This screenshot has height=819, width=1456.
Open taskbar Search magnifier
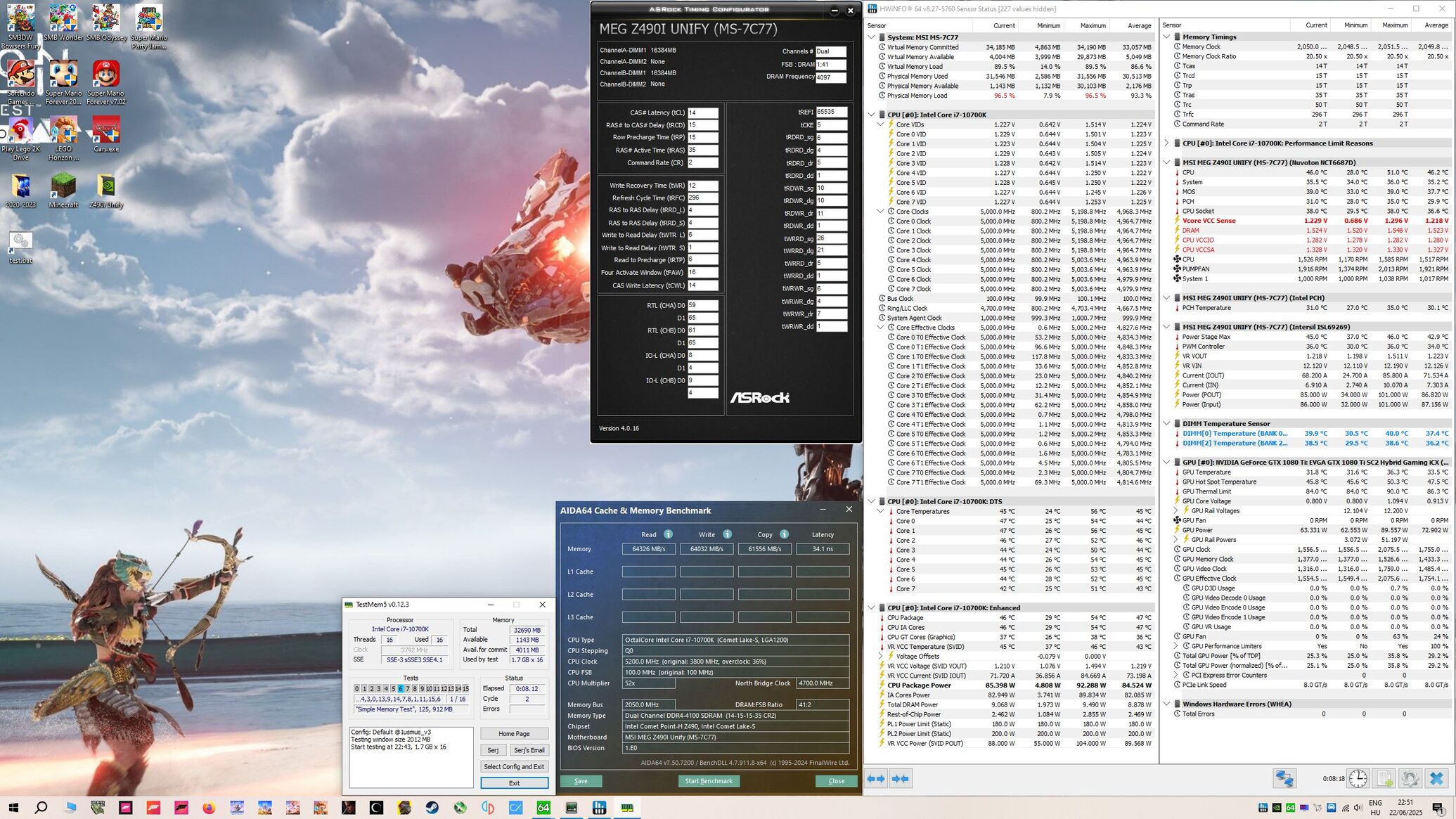pos(41,808)
